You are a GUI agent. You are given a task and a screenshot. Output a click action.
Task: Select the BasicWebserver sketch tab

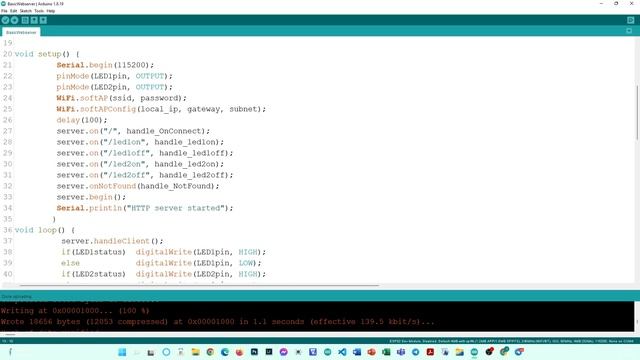point(21,32)
